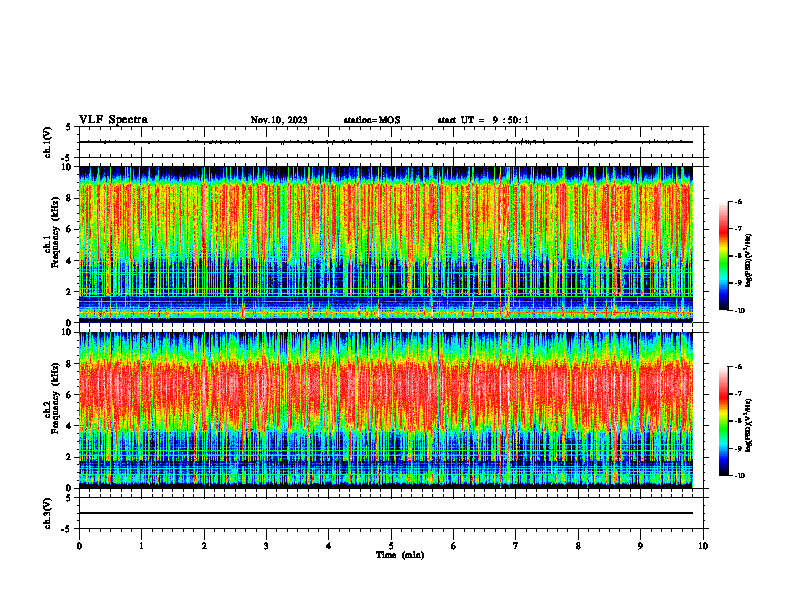The width and height of the screenshot is (792, 612).
Task: Click the "2" kHz tick of ch.2 spectrogram
Action: coord(70,457)
